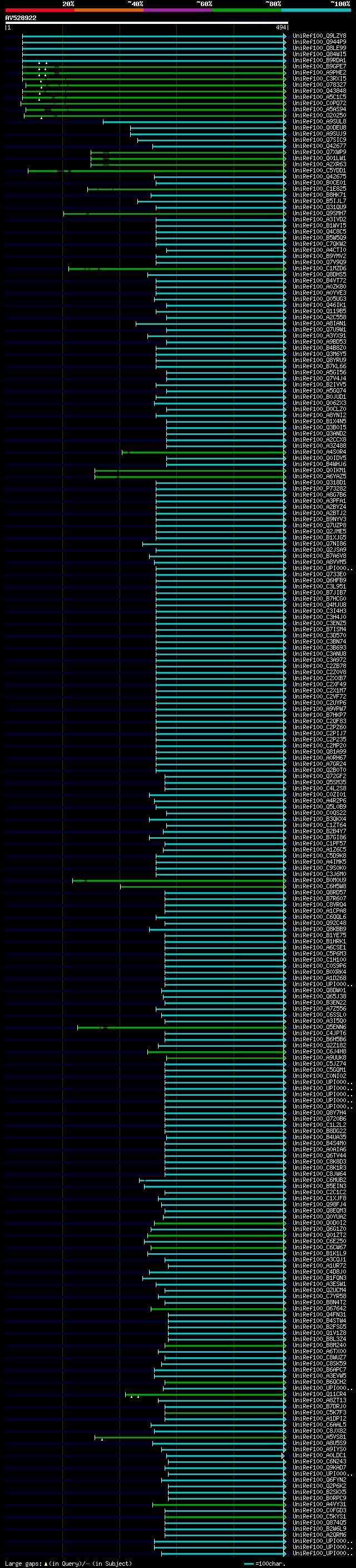Open the UniRef100_C6AAL5 entry
Image resolution: width=356 pixels, height=1568 pixels.
pyautogui.click(x=319, y=1424)
